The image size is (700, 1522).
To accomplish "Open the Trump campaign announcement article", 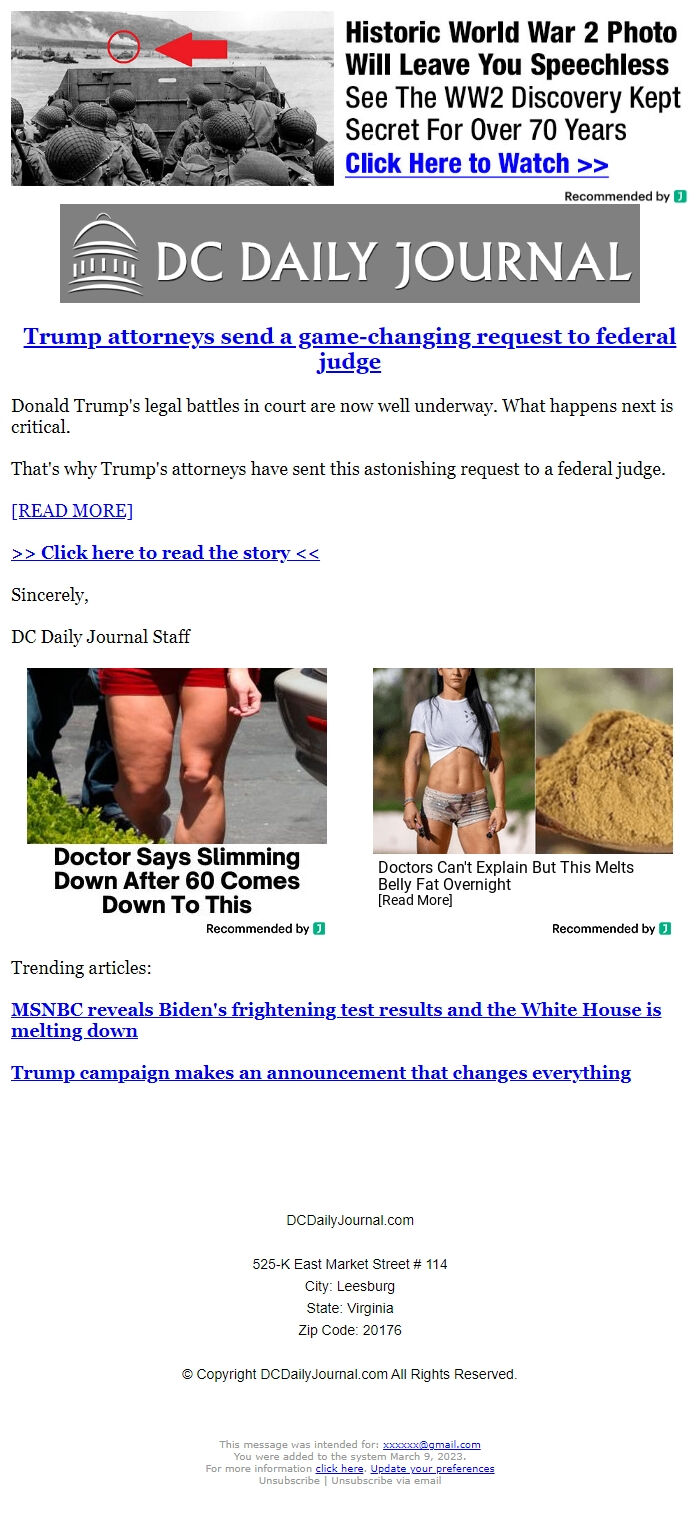I will 321,1073.
